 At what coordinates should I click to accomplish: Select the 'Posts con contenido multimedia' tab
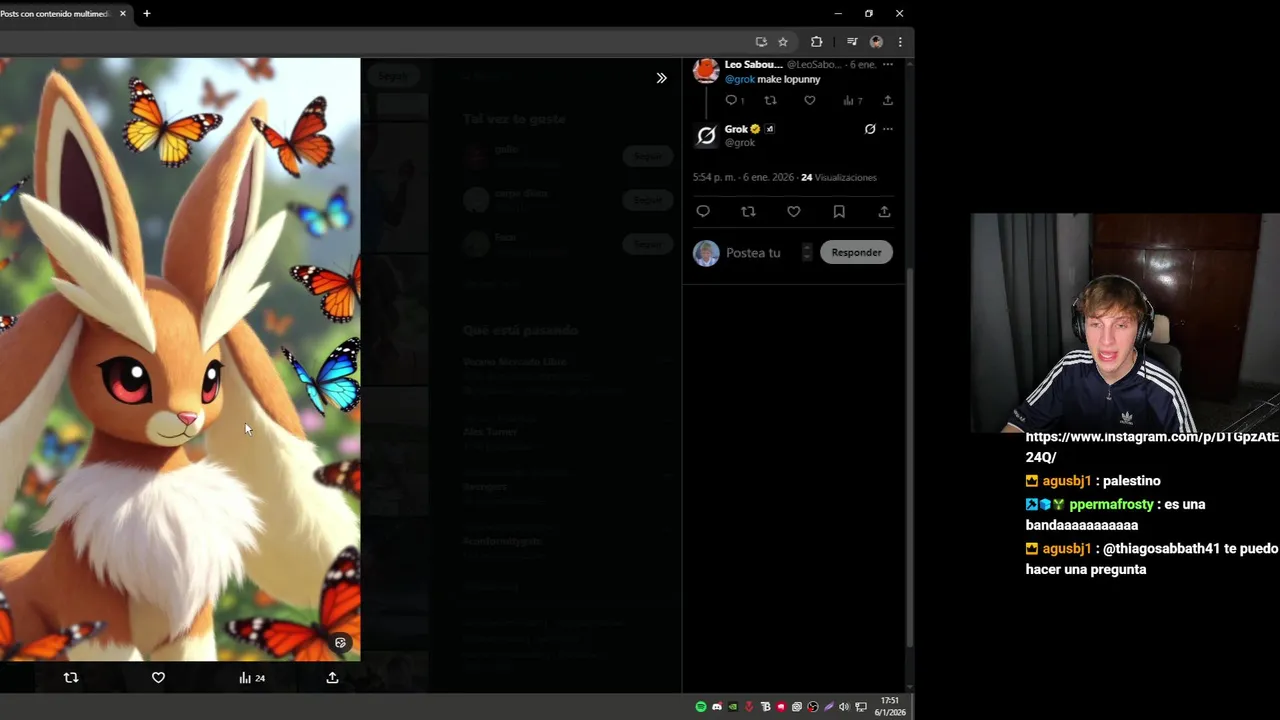[x=60, y=13]
